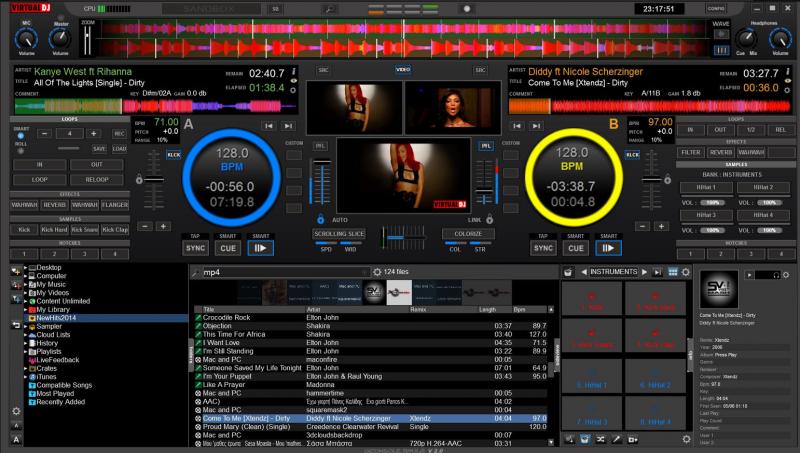Toggle PFL for the right mixer channel
Screen dimensions: 800x453
click(486, 146)
